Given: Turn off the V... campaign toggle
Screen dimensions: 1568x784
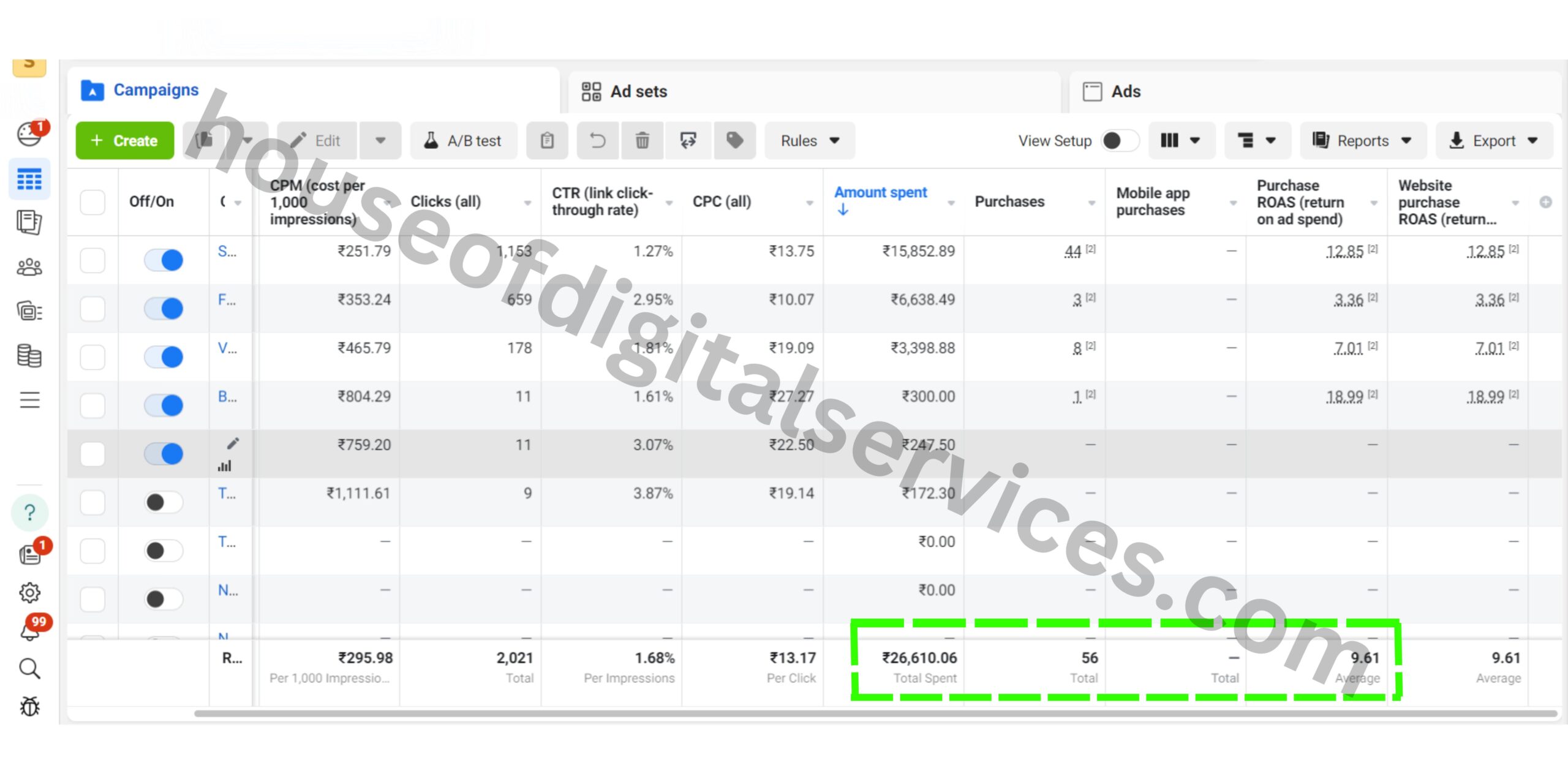Looking at the screenshot, I should coord(164,356).
